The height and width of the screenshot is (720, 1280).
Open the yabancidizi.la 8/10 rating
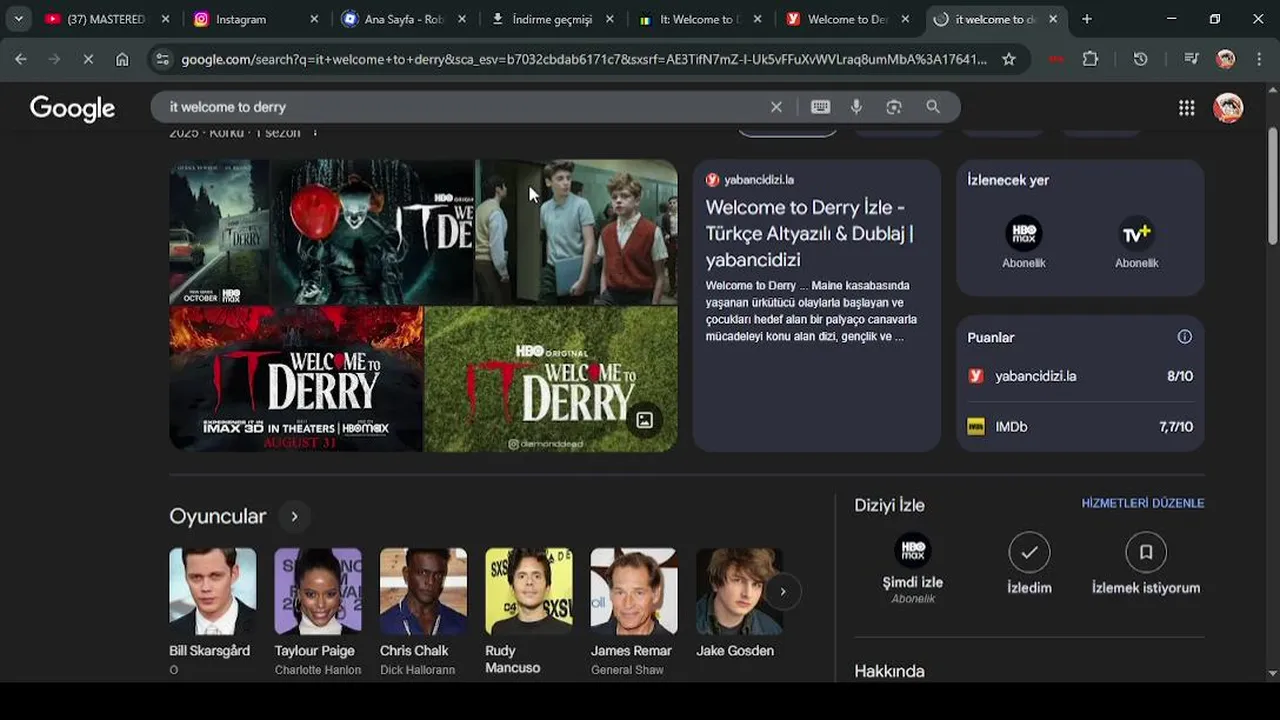click(1080, 376)
